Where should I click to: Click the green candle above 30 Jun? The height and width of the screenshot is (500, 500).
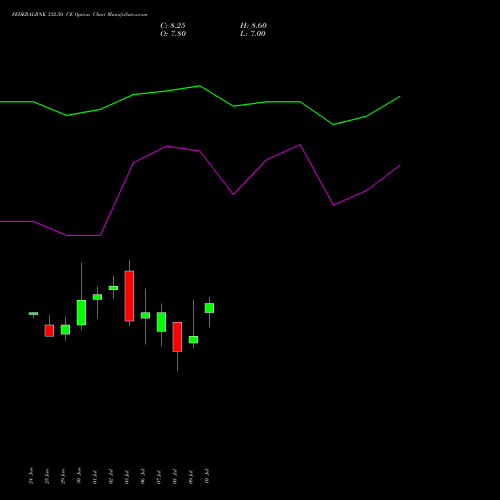click(81, 312)
